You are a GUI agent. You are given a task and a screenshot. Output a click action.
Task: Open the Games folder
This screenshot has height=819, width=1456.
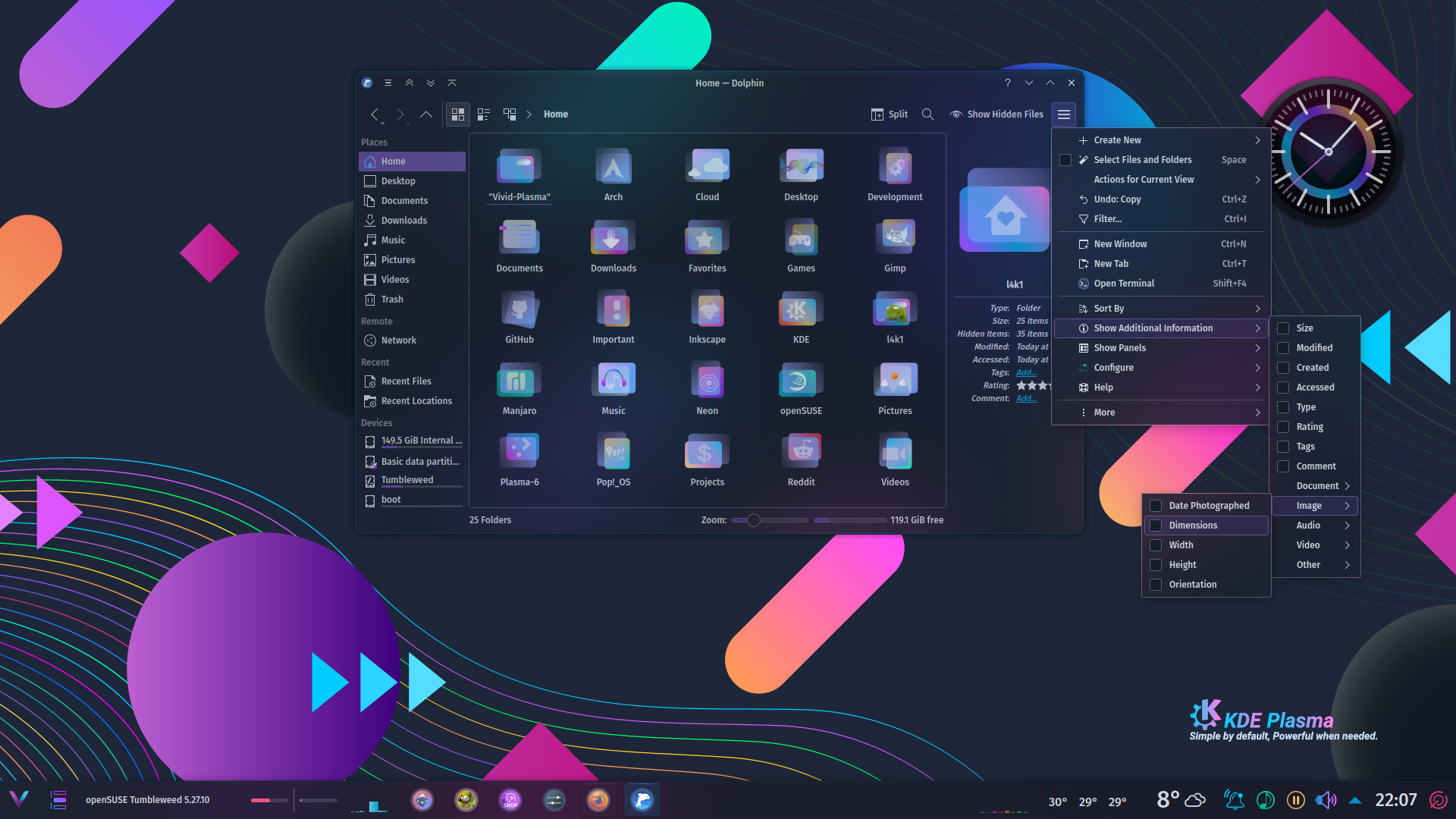coord(801,247)
